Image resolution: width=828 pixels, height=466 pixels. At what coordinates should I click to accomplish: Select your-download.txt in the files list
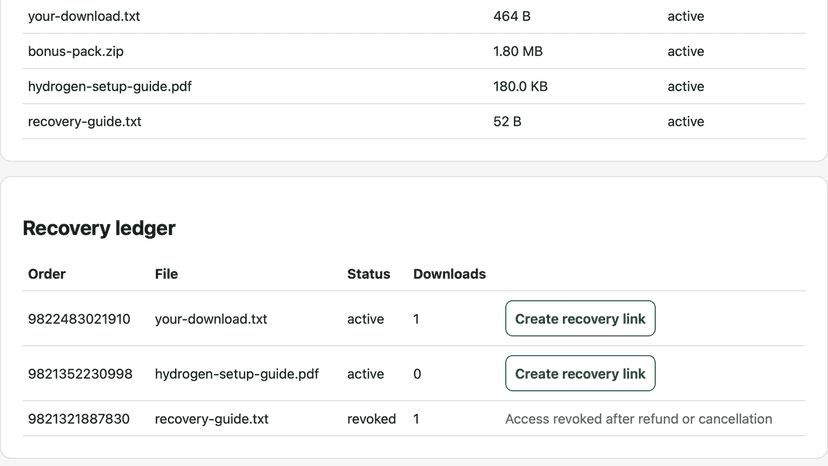tap(84, 16)
